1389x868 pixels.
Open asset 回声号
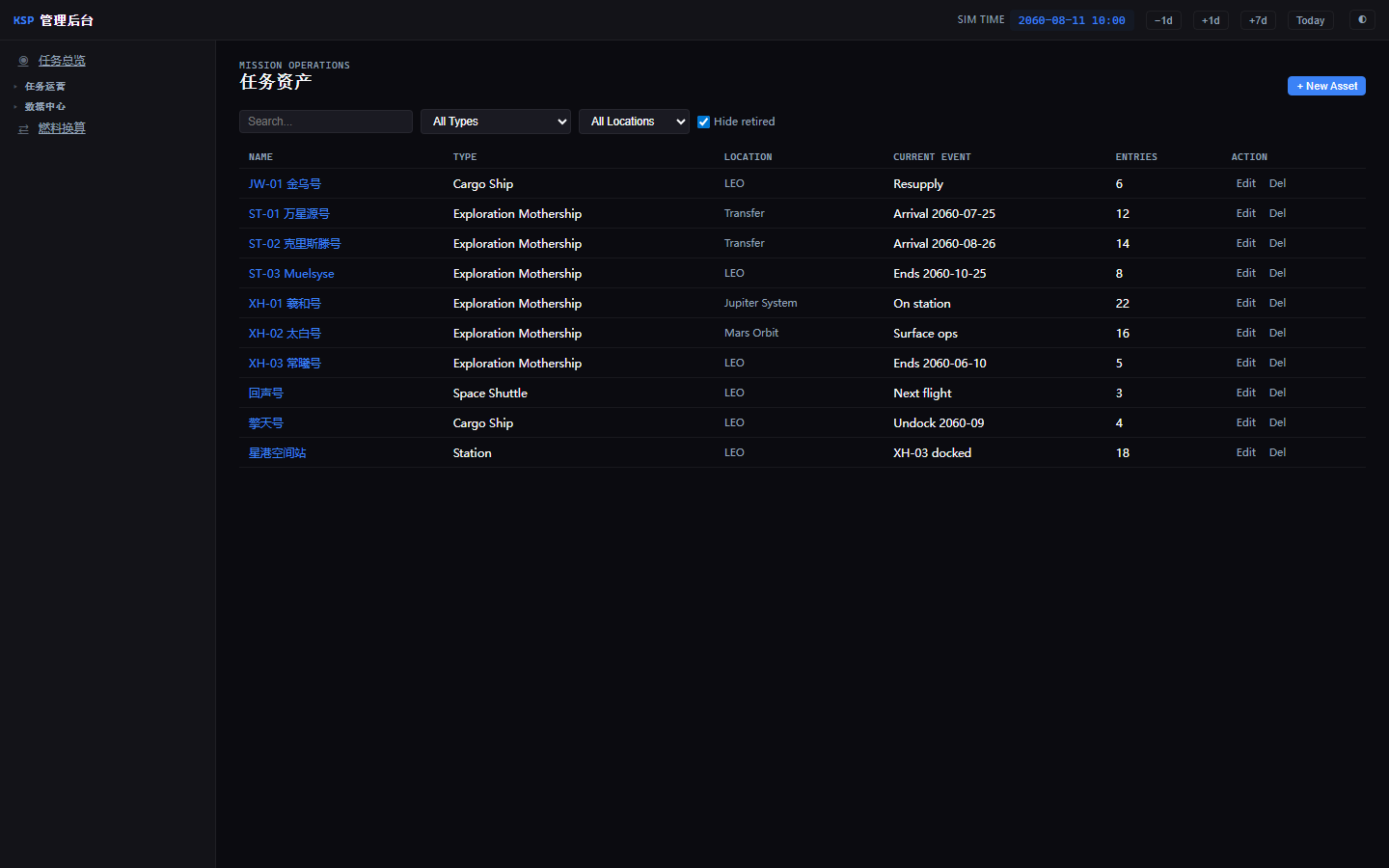[266, 393]
